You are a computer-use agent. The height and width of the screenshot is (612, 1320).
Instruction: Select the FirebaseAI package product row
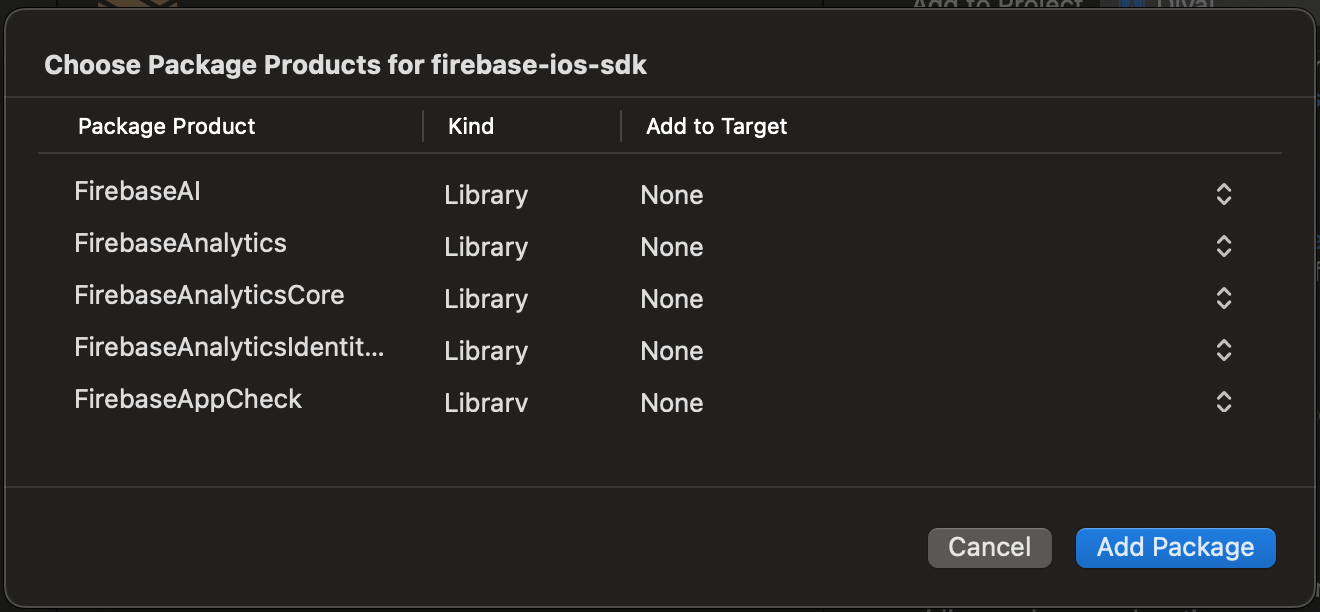coord(138,191)
